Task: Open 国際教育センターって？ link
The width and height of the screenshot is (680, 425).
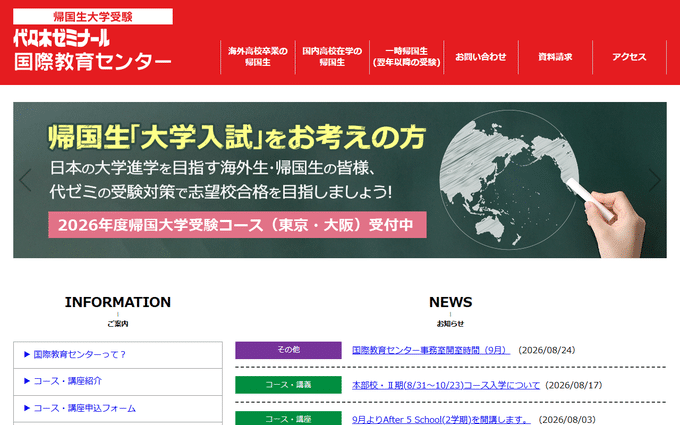Action: coord(79,354)
